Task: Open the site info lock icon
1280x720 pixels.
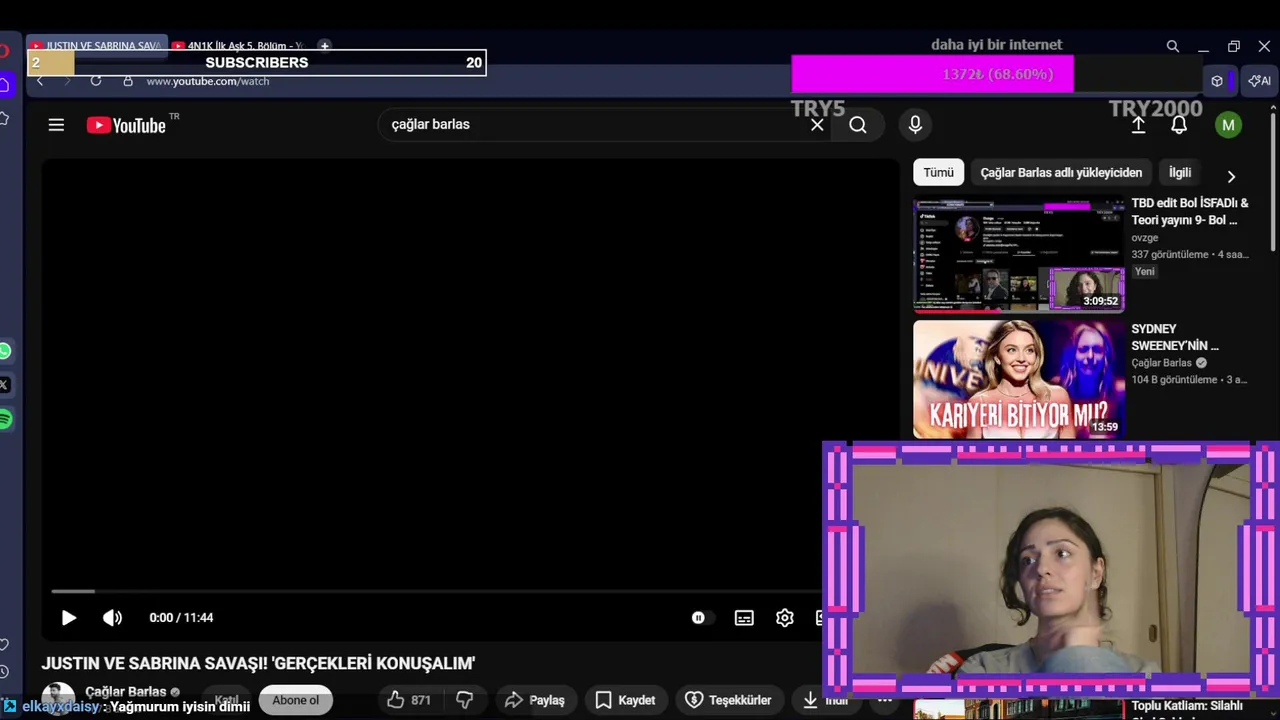Action: [128, 81]
